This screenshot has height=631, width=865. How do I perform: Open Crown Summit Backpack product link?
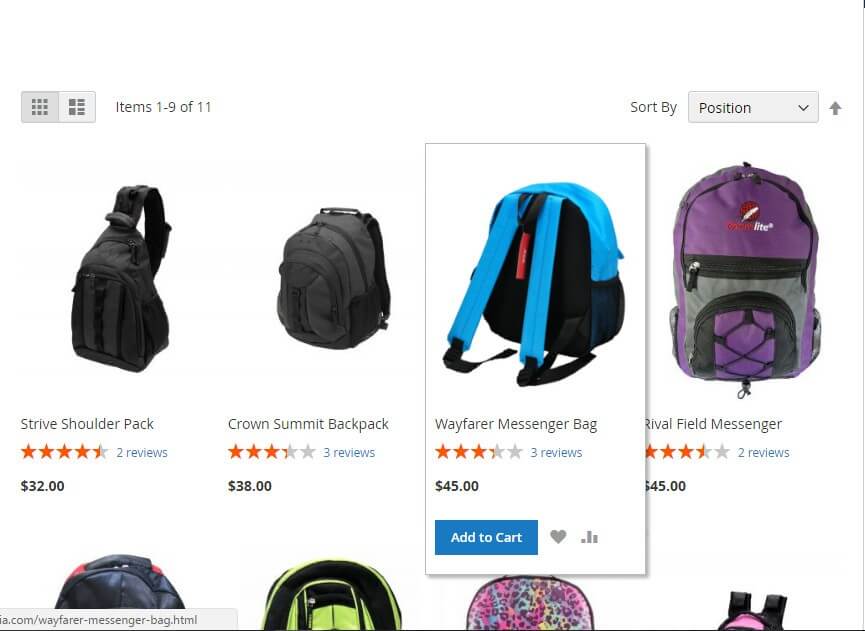pyautogui.click(x=308, y=424)
